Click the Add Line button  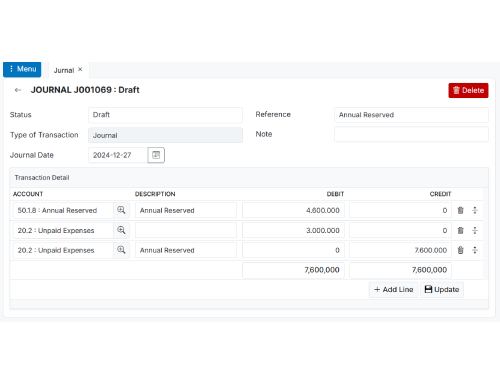(393, 289)
